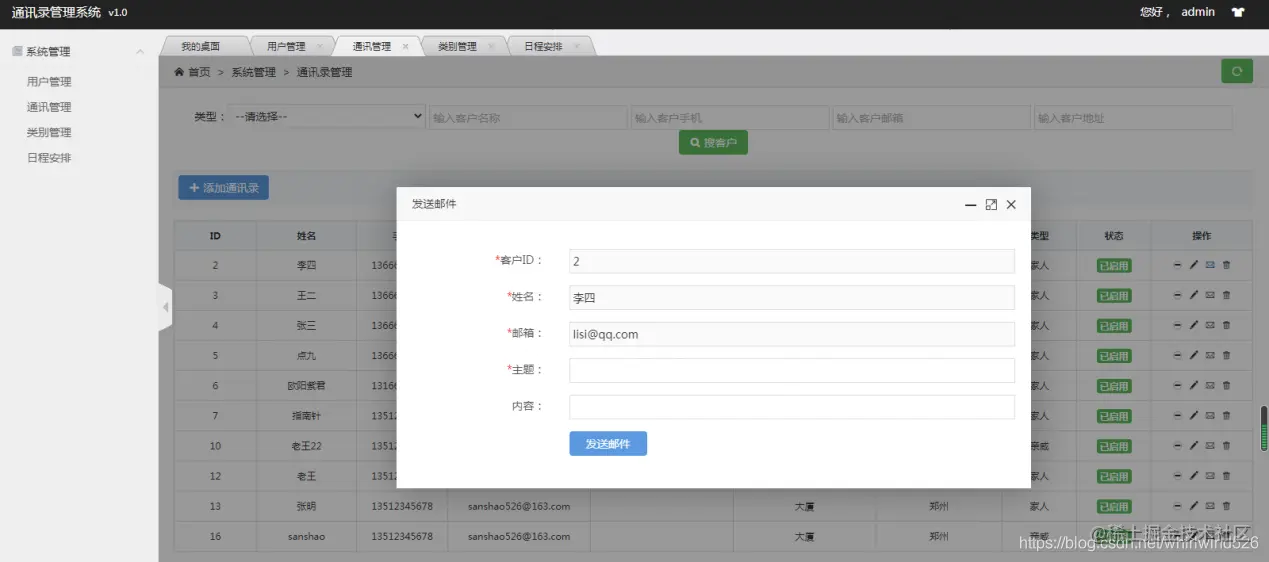Close the 发送邮件 dialog
Screen dimensions: 1269x562
[x=1011, y=204]
